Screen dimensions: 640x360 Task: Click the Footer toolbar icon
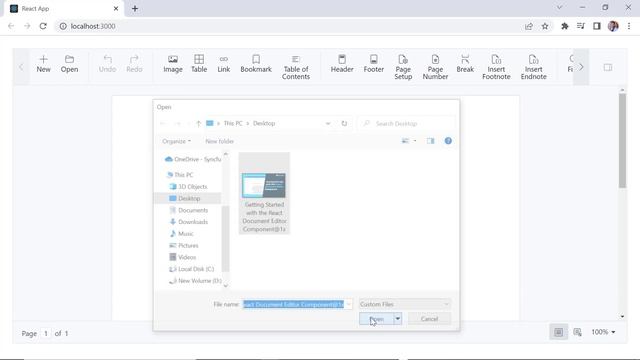pyautogui.click(x=373, y=64)
